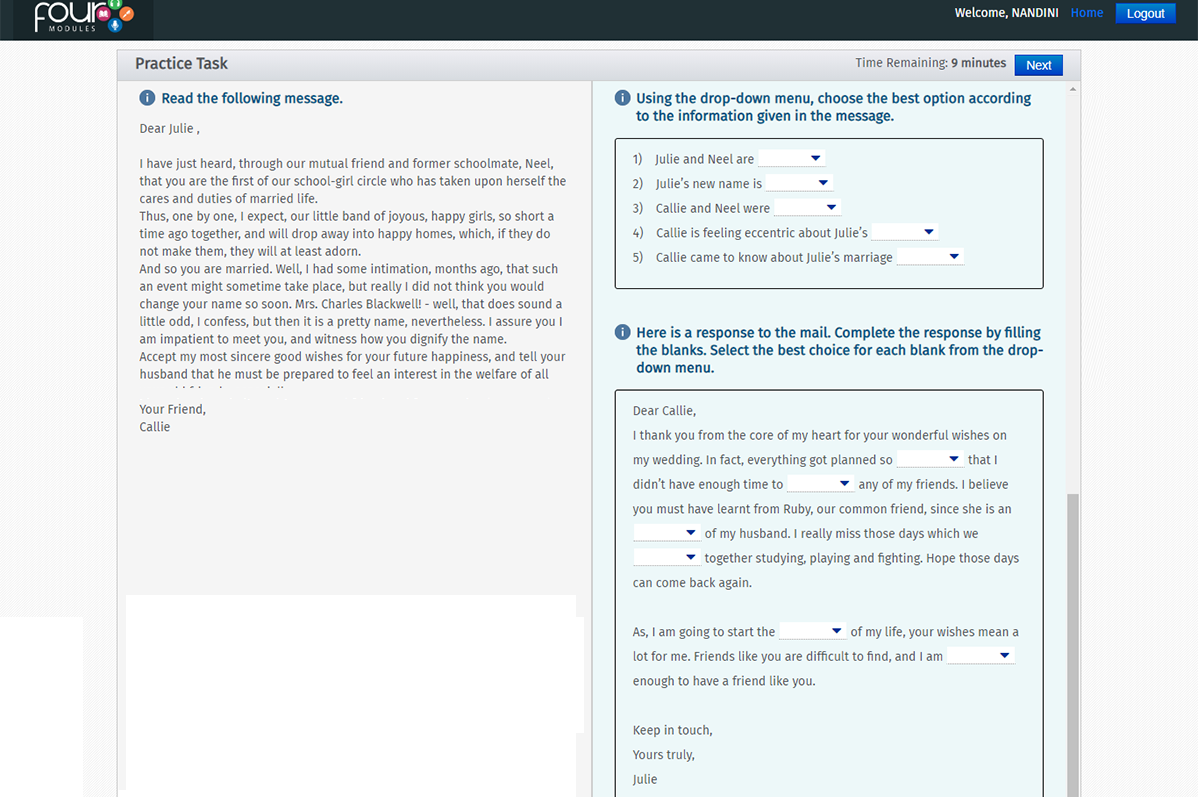Select option for 'everything got planned so' blank

930,458
